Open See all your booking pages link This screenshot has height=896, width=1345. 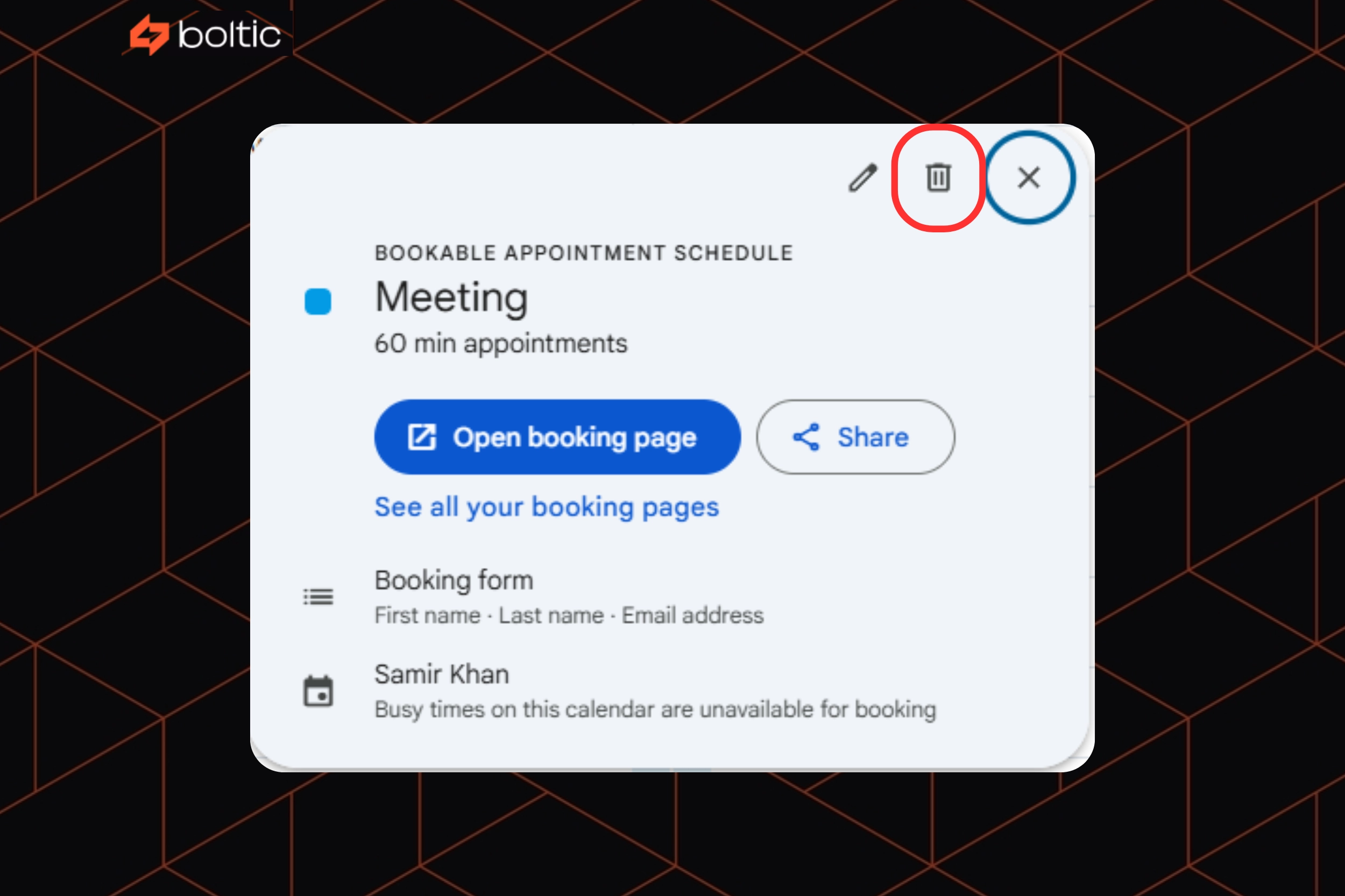click(546, 507)
